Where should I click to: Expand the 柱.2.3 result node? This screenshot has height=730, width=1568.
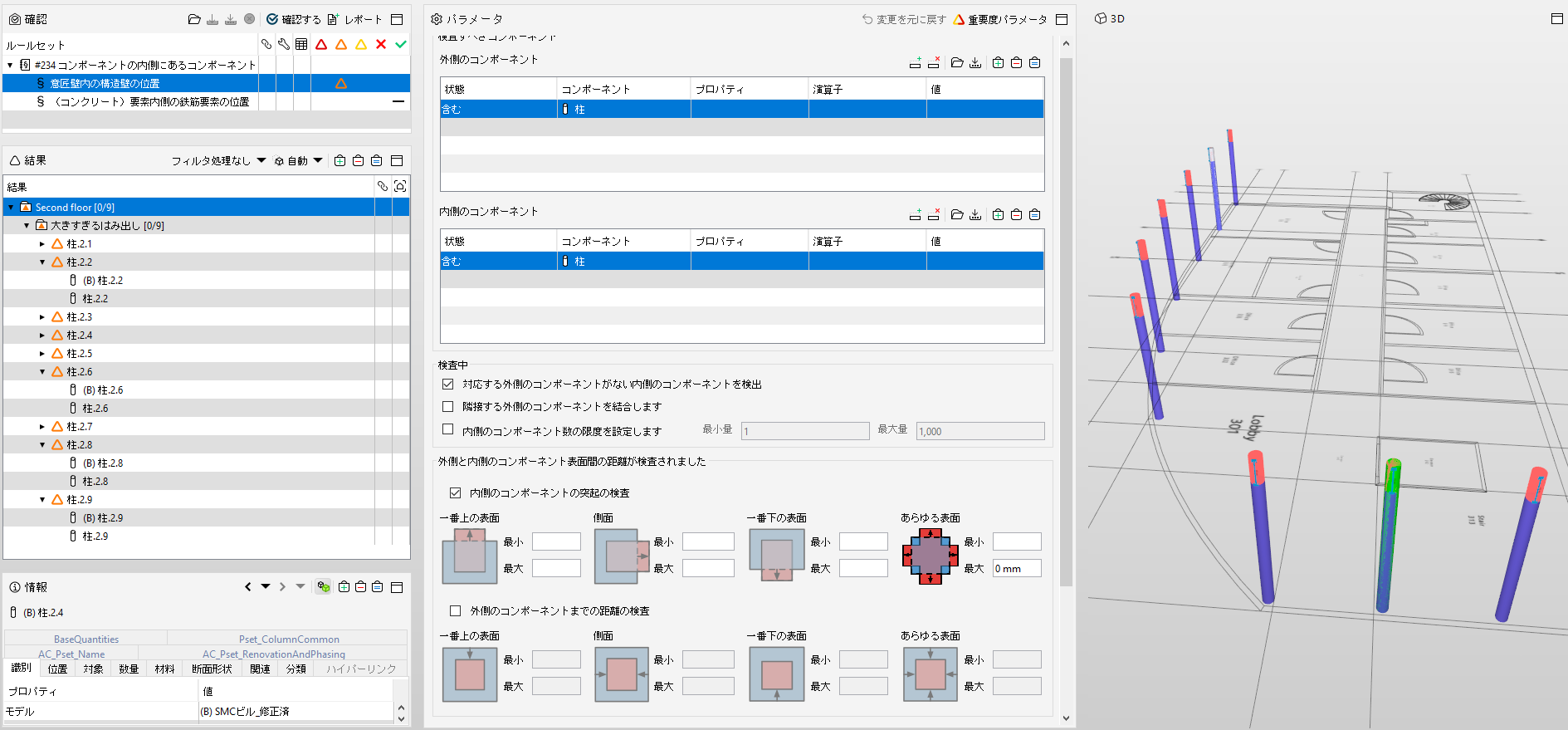point(42,317)
